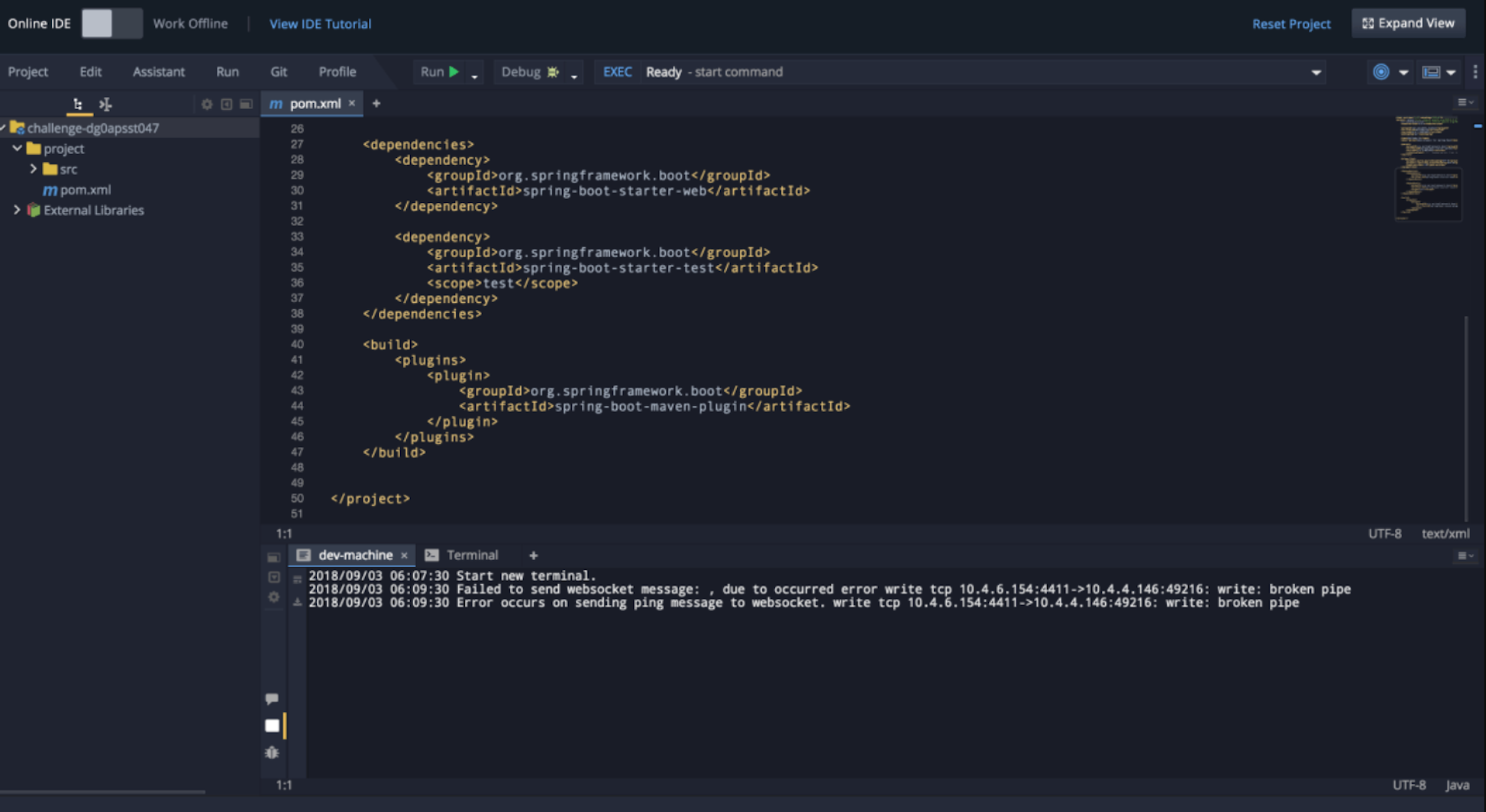The image size is (1486, 812).
Task: Collapse the project tree with collapse-all icon
Action: point(107,104)
